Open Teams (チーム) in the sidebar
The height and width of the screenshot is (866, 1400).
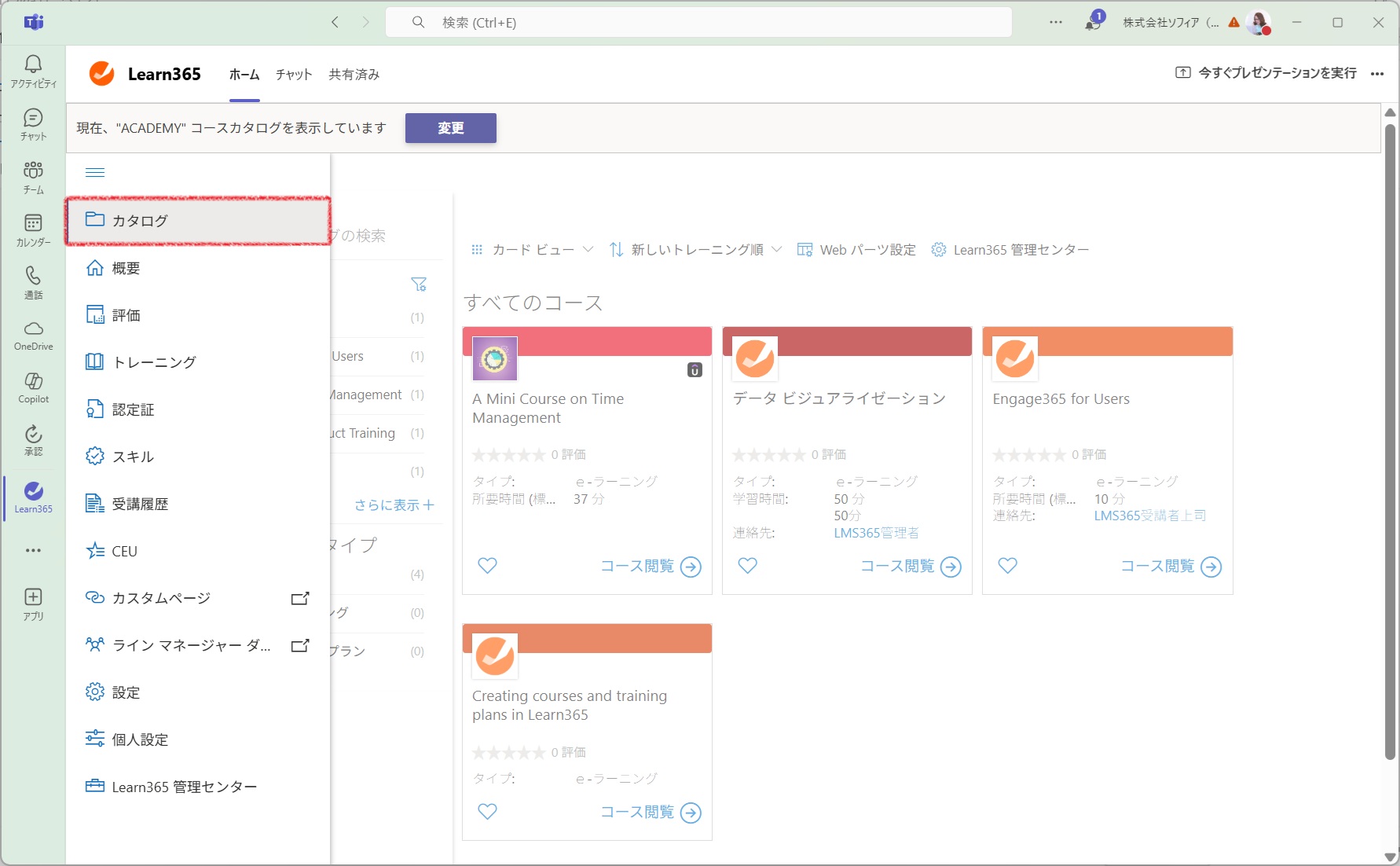(x=33, y=178)
